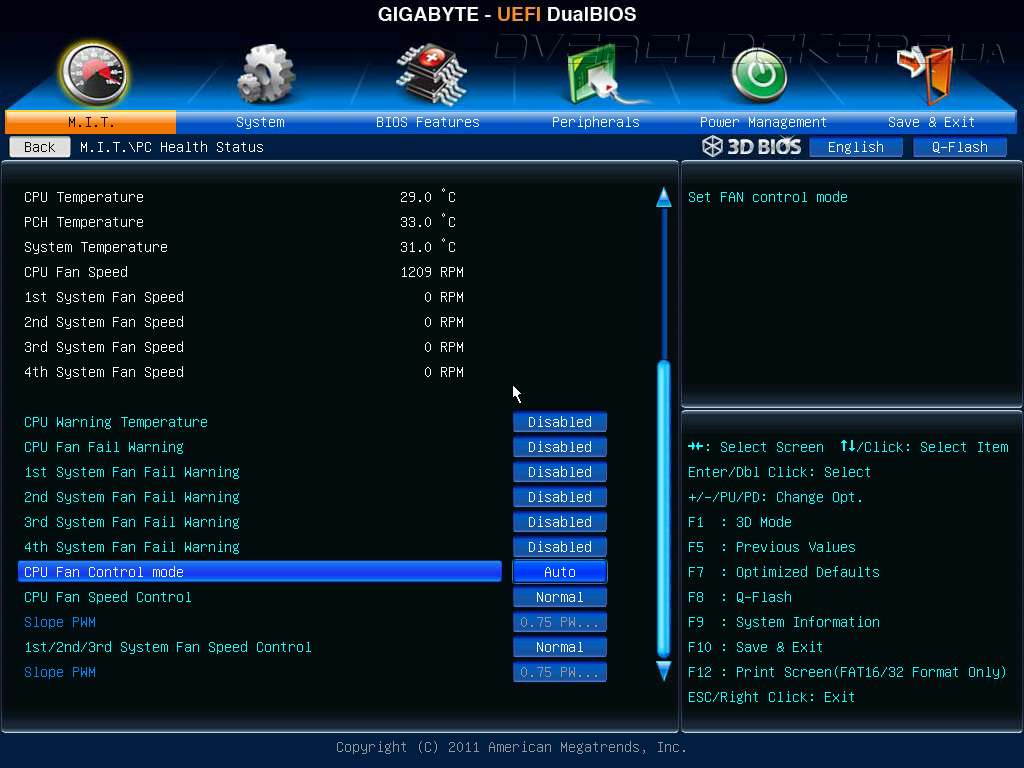This screenshot has width=1024, height=768.
Task: Click the scrollbar up arrow
Action: point(664,197)
